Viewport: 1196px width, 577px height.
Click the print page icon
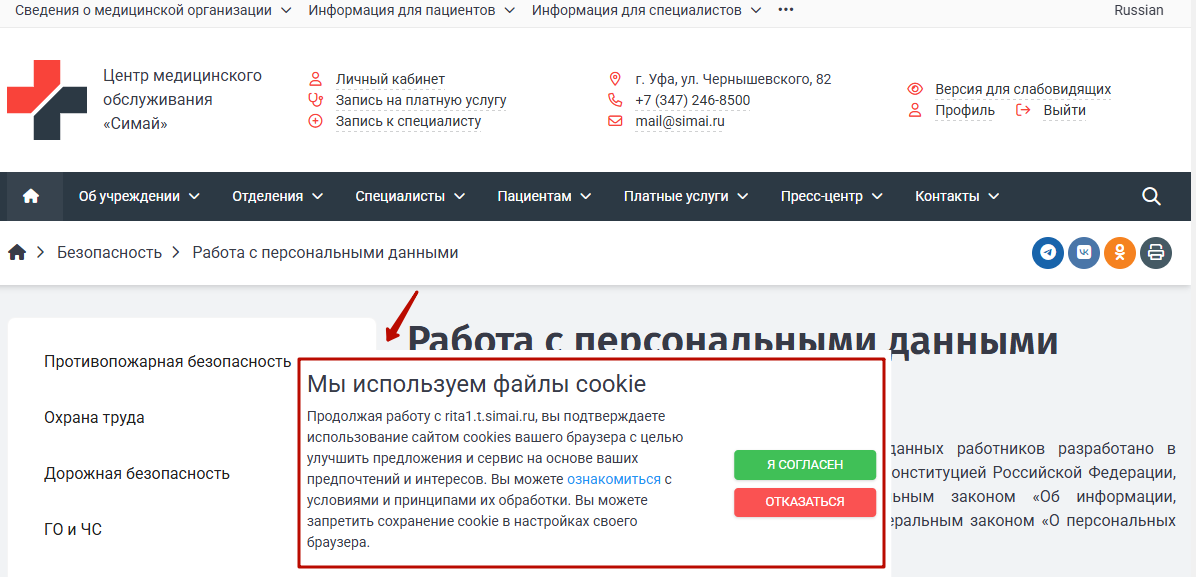[1156, 252]
